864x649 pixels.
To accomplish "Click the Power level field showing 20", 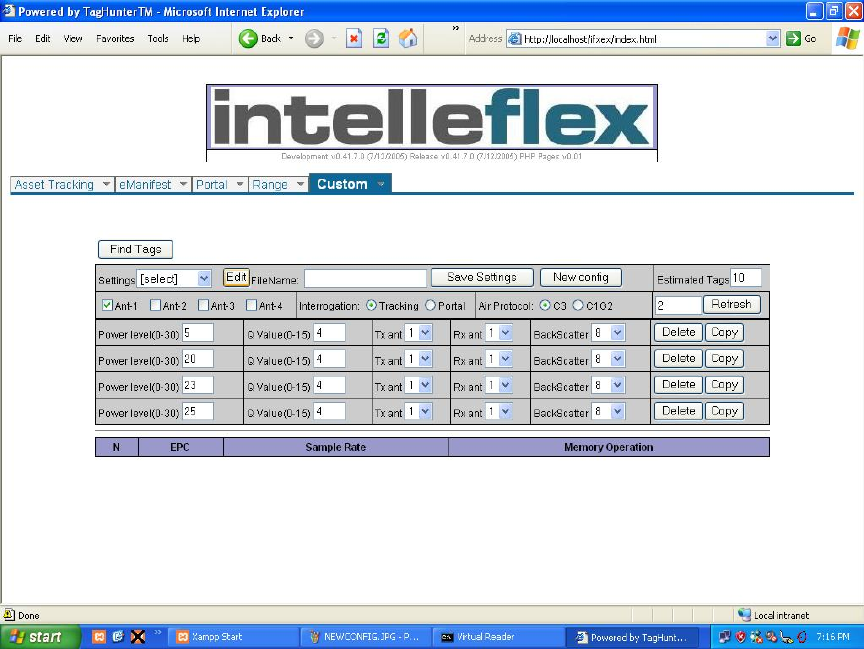I will coord(197,359).
